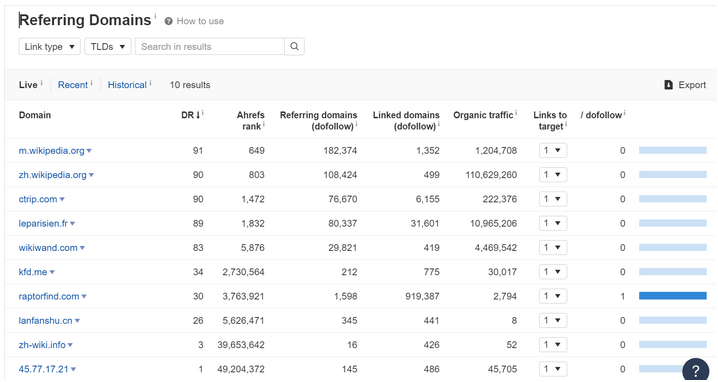Expand the arrow next to 45.77.17.21

[73, 369]
